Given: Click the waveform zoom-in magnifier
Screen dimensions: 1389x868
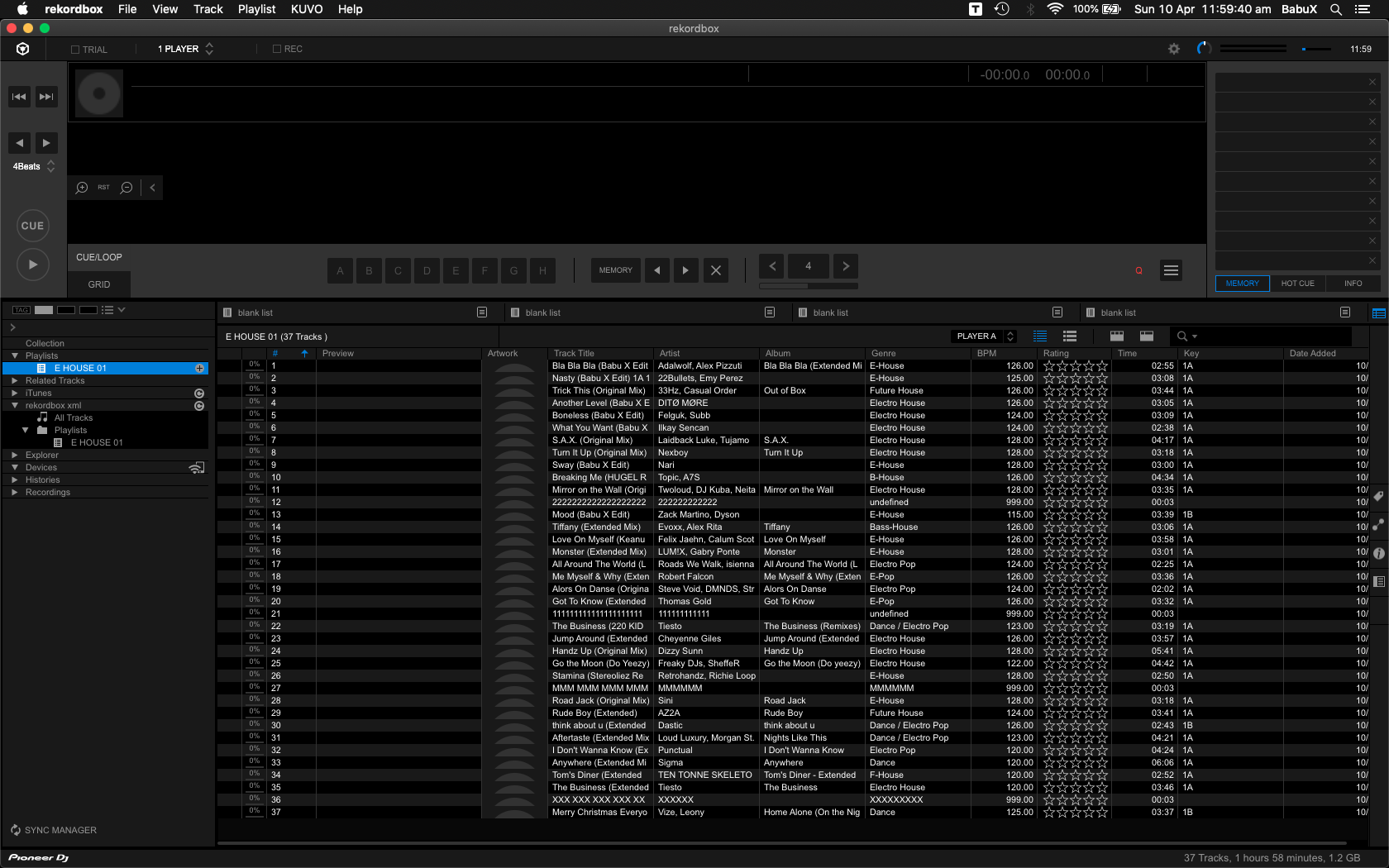Looking at the screenshot, I should [82, 188].
